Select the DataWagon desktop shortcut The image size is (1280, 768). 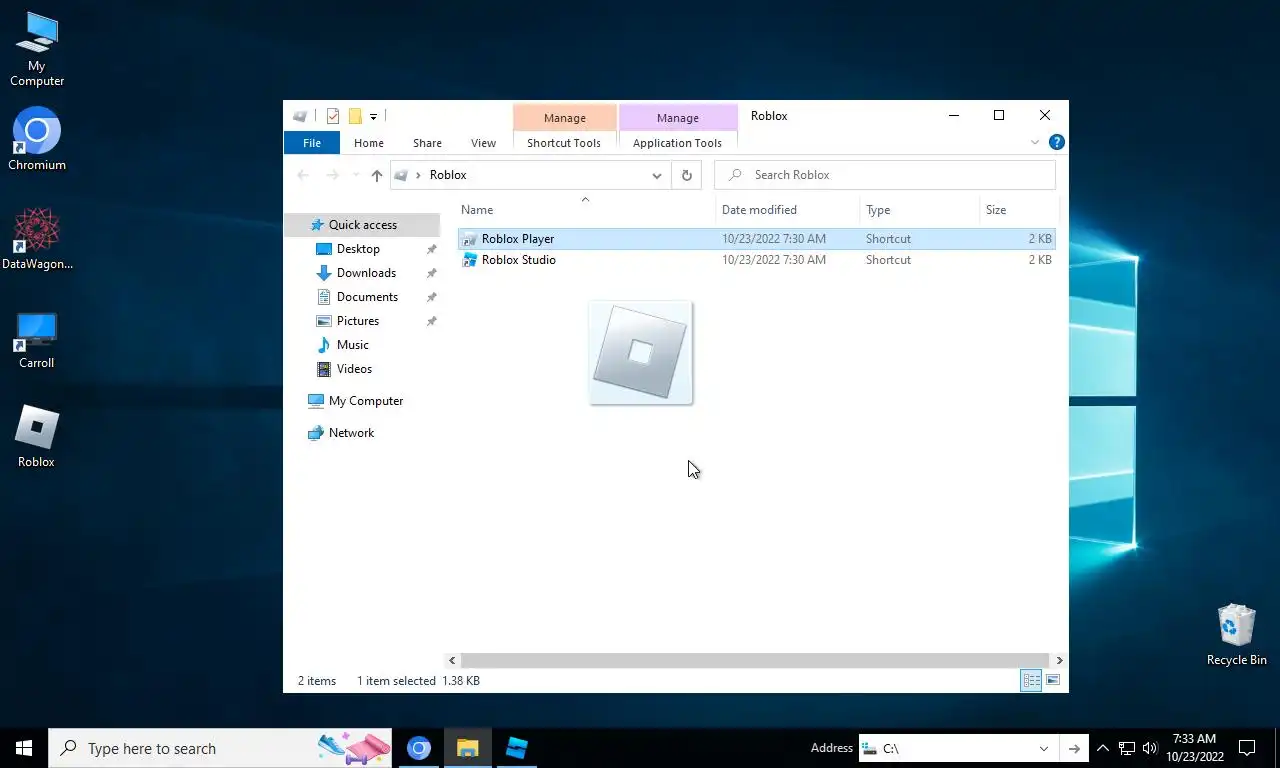(x=37, y=239)
